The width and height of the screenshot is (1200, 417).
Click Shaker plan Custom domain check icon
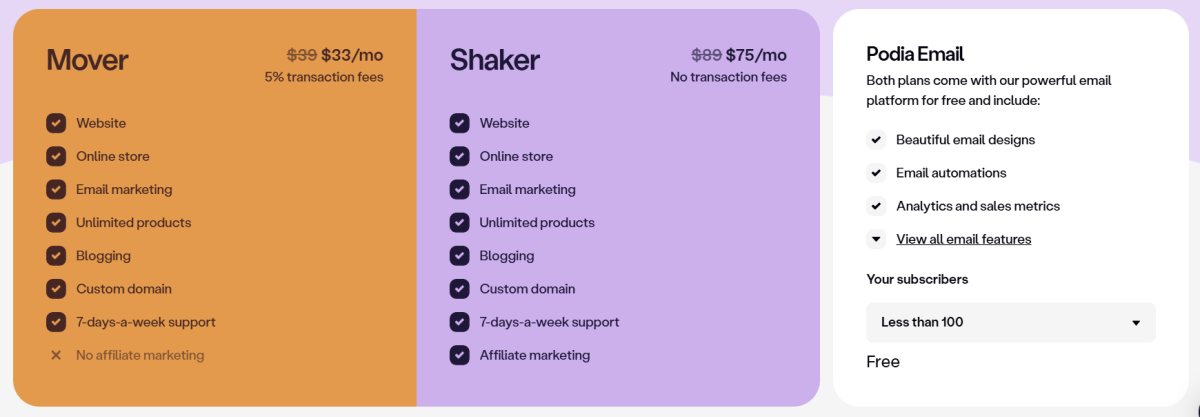(x=459, y=289)
